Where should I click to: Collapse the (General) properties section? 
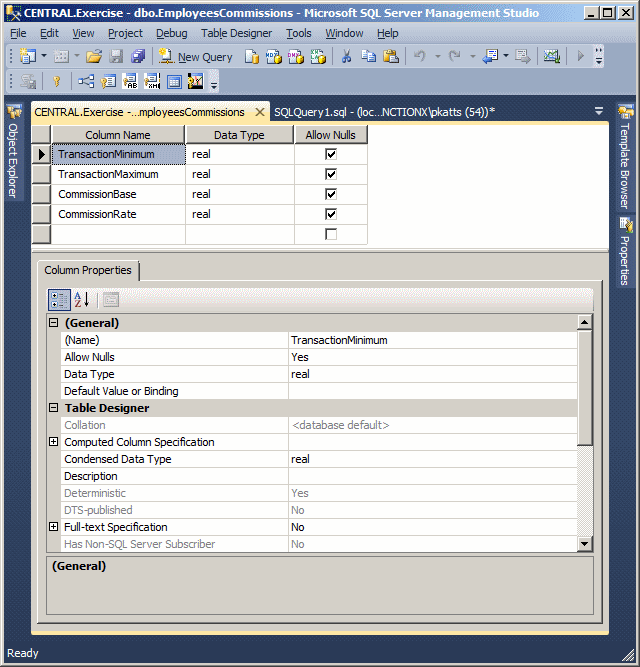(x=54, y=323)
